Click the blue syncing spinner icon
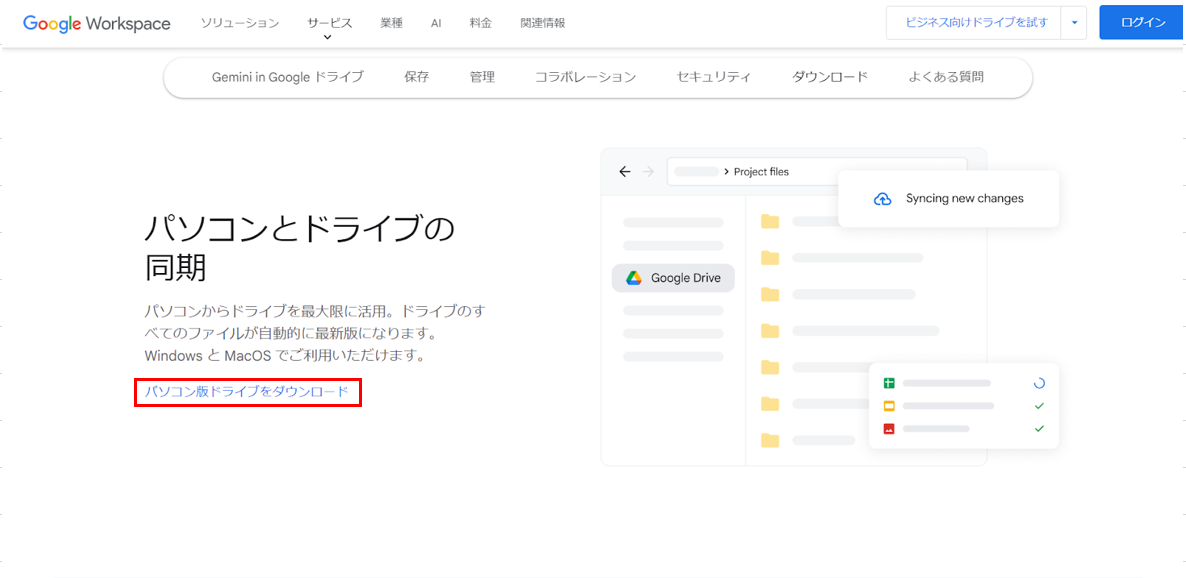Image resolution: width=1186 pixels, height=578 pixels. [1039, 384]
